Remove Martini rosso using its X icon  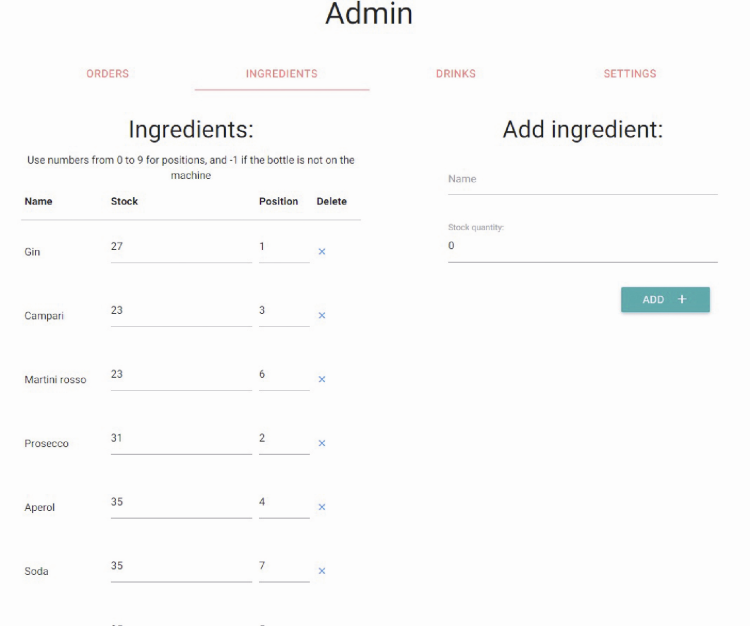pos(322,380)
